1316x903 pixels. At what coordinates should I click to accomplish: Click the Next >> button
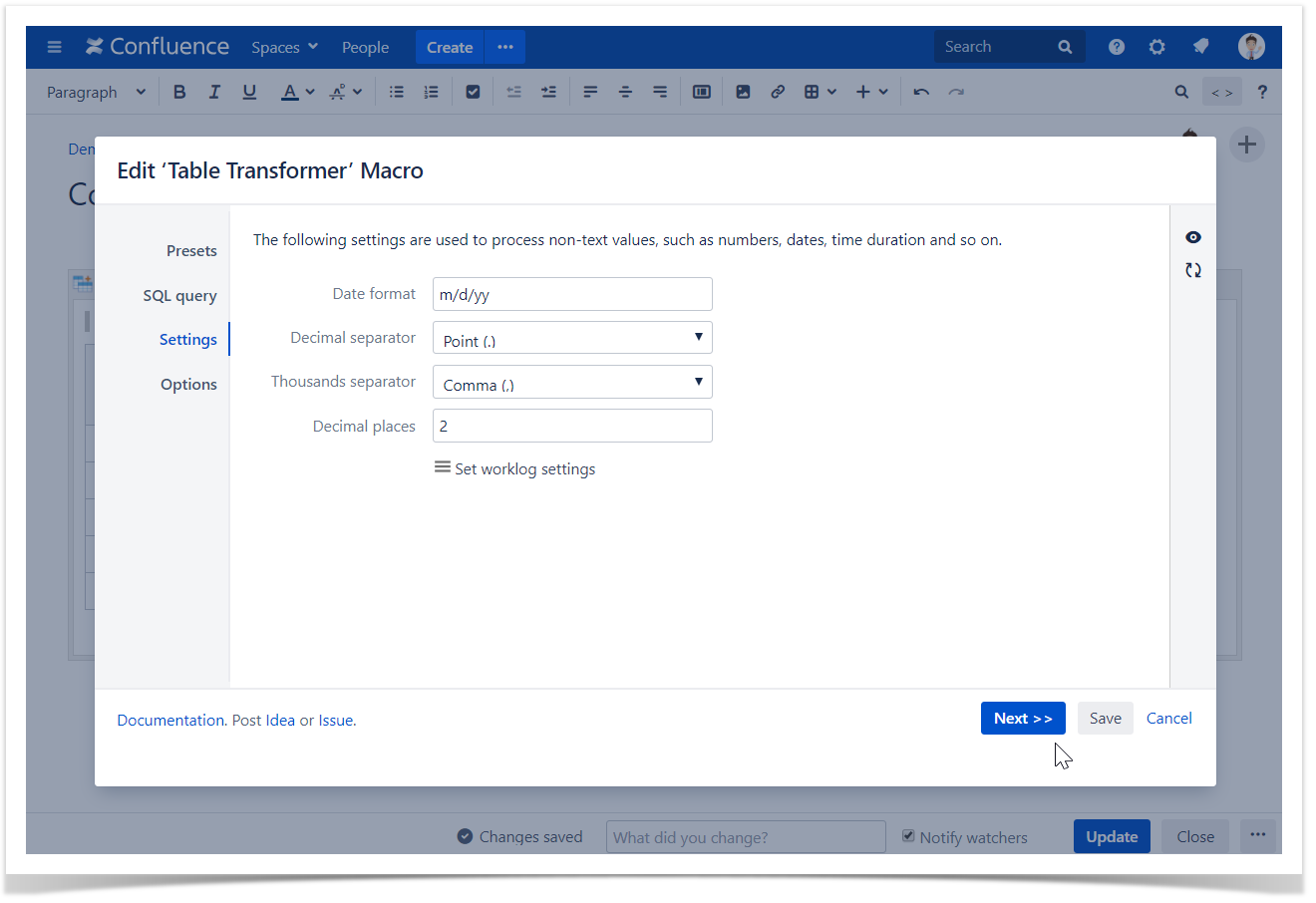tap(1023, 719)
